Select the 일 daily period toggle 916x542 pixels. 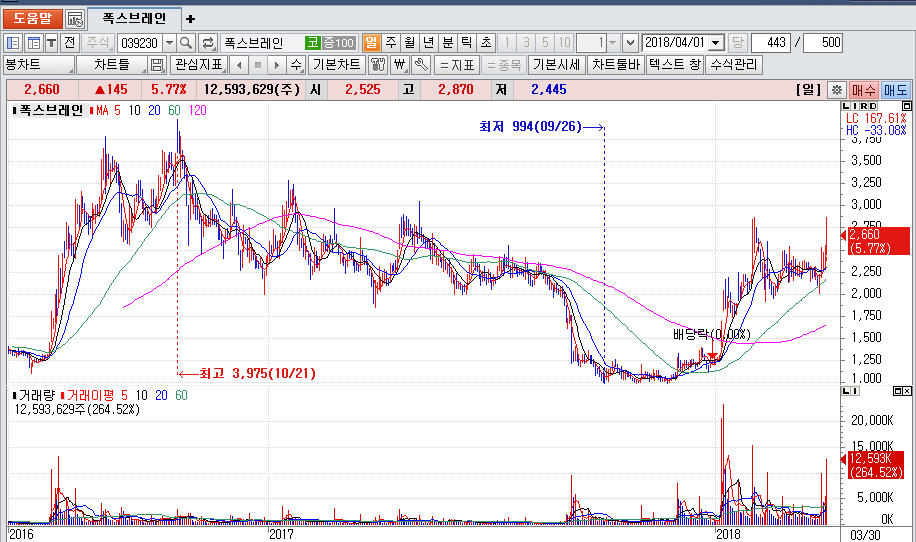[x=371, y=43]
